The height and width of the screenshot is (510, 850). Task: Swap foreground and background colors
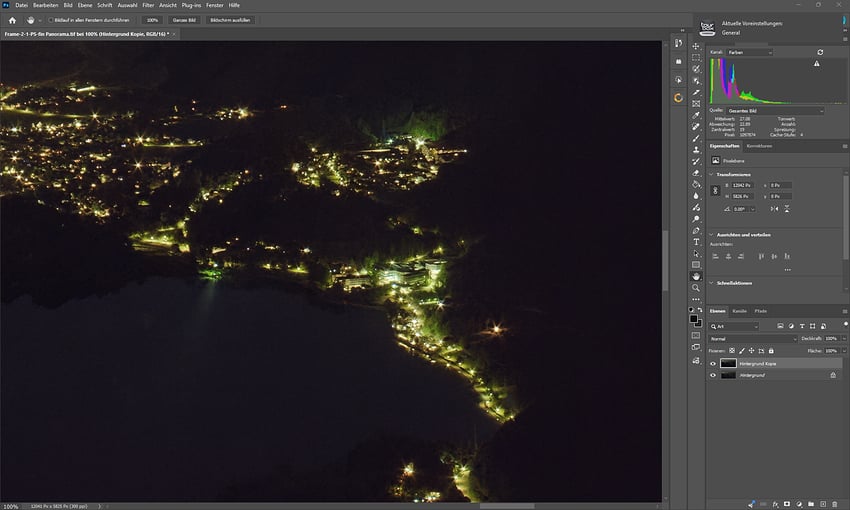(x=700, y=309)
